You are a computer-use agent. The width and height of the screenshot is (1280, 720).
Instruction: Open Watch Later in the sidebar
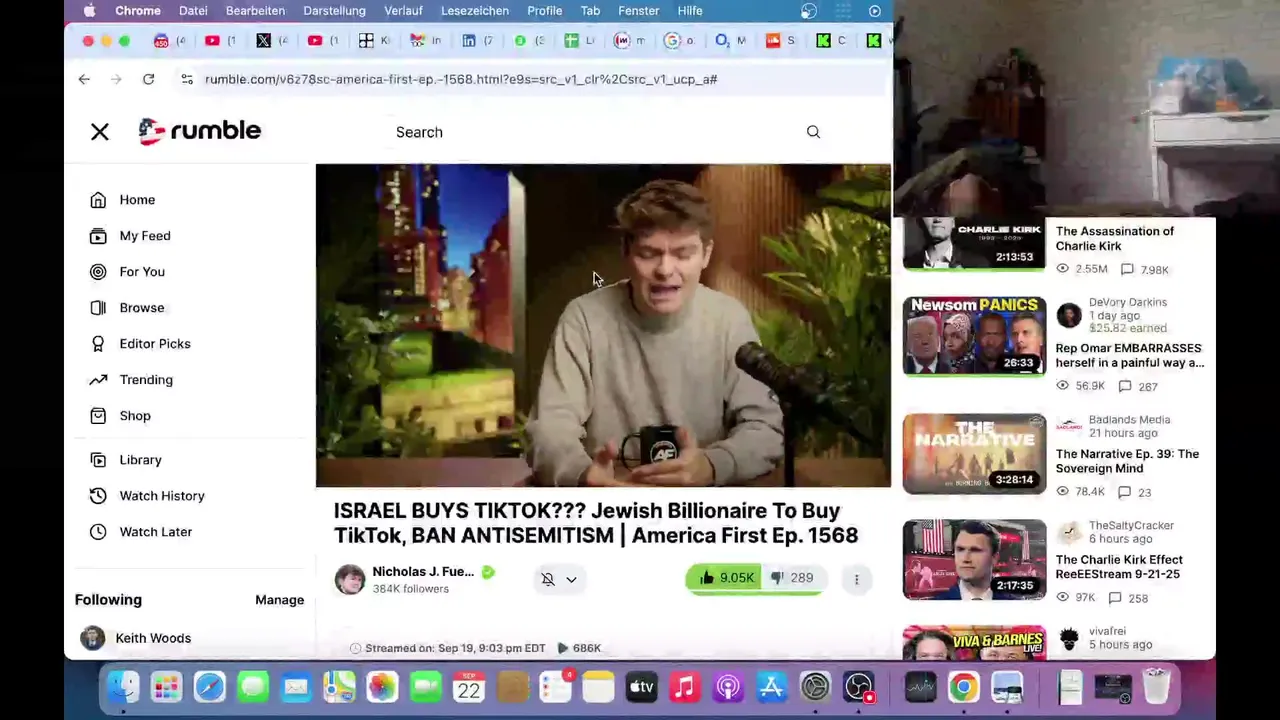(156, 532)
